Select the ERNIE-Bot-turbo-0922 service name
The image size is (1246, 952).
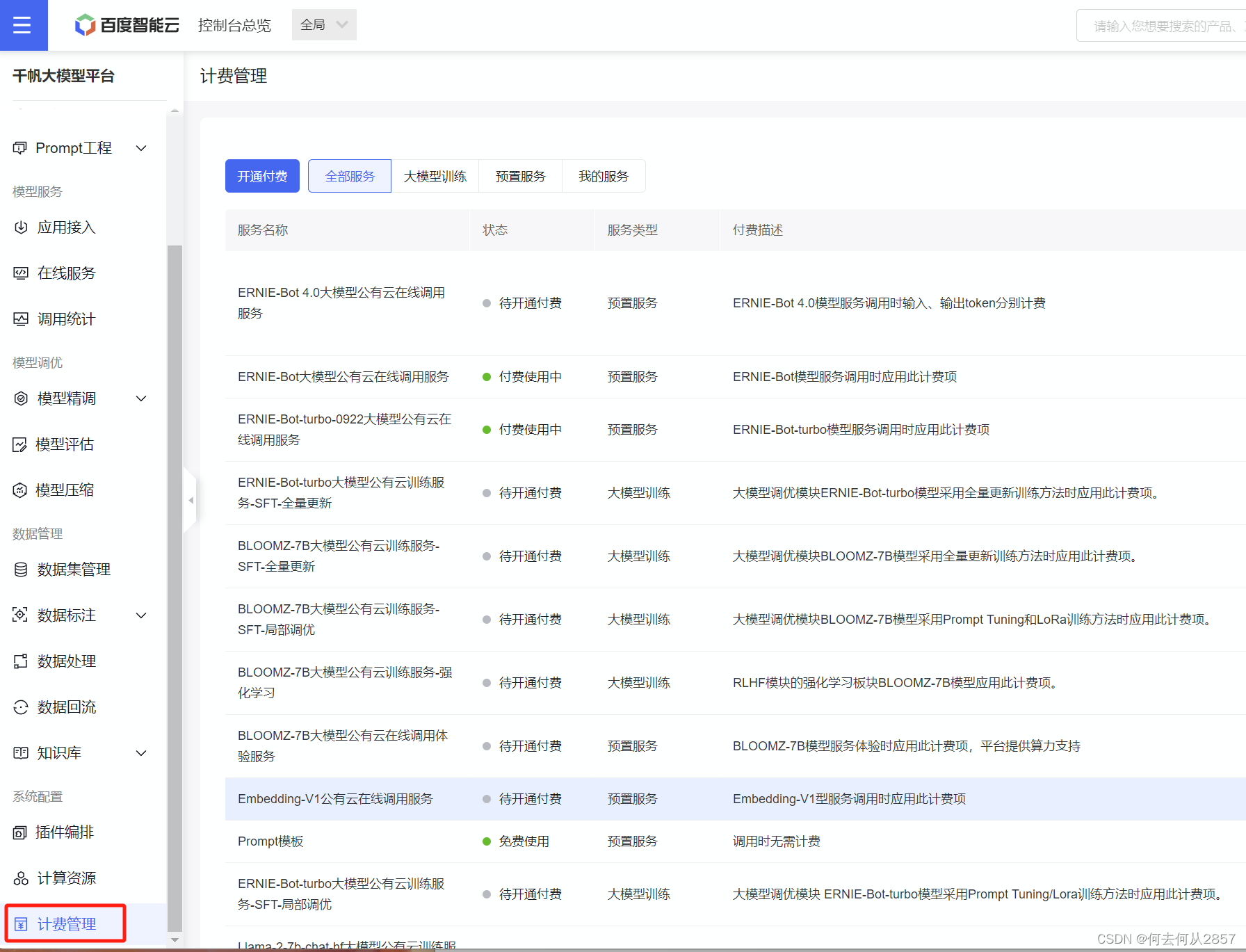[x=344, y=430]
